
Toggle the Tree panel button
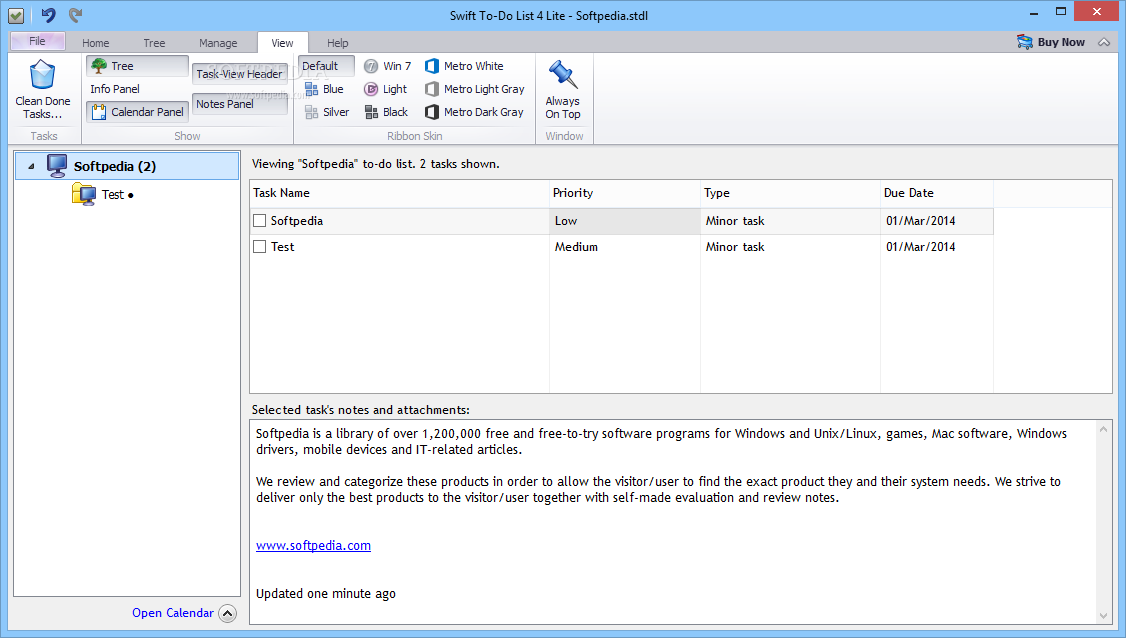click(x=137, y=66)
